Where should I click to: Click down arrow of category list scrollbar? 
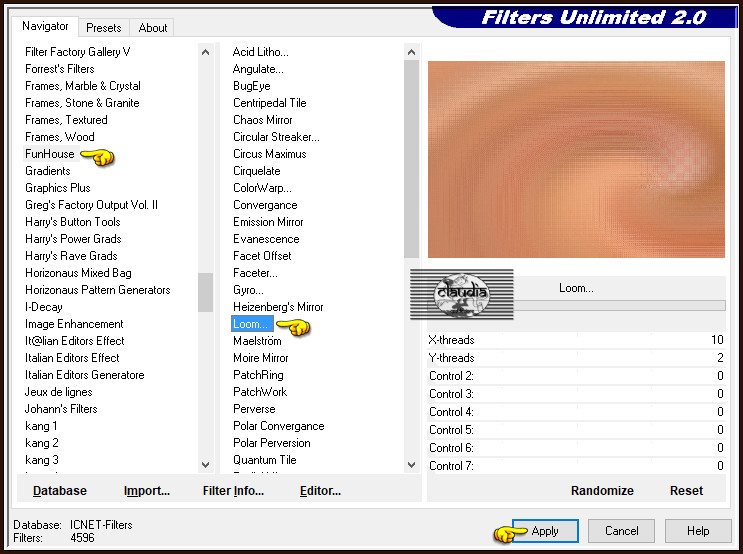205,464
